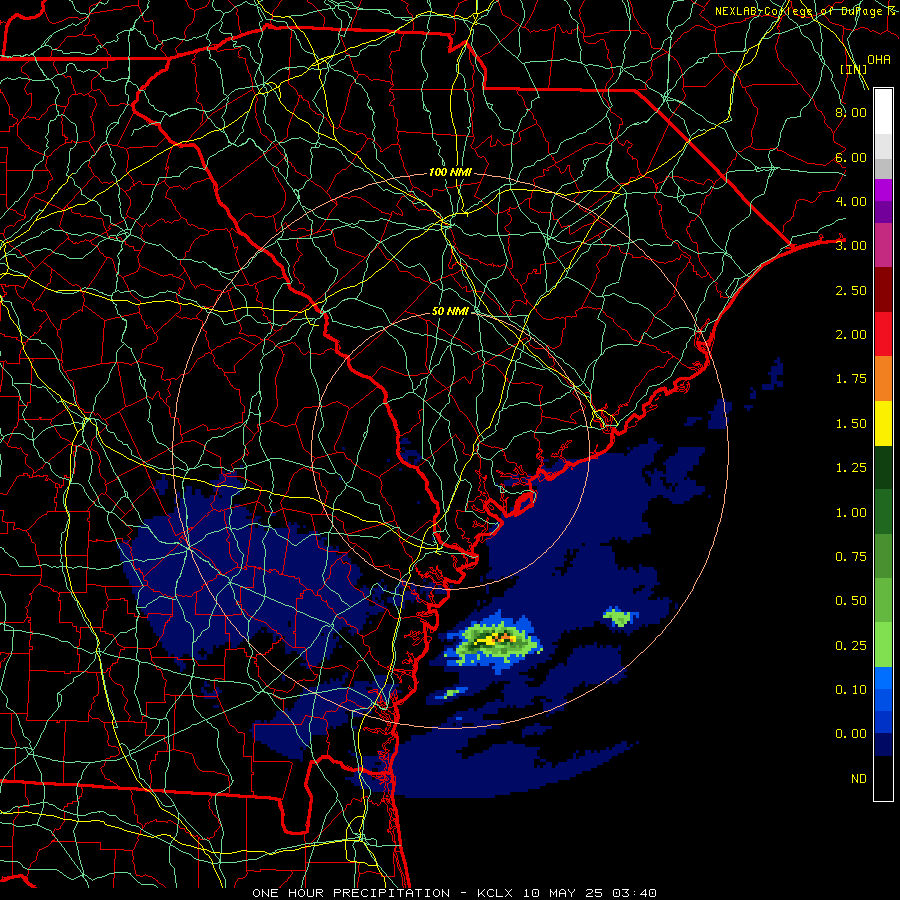Click the 0.75 legend value
The height and width of the screenshot is (900, 900).
coord(851,557)
